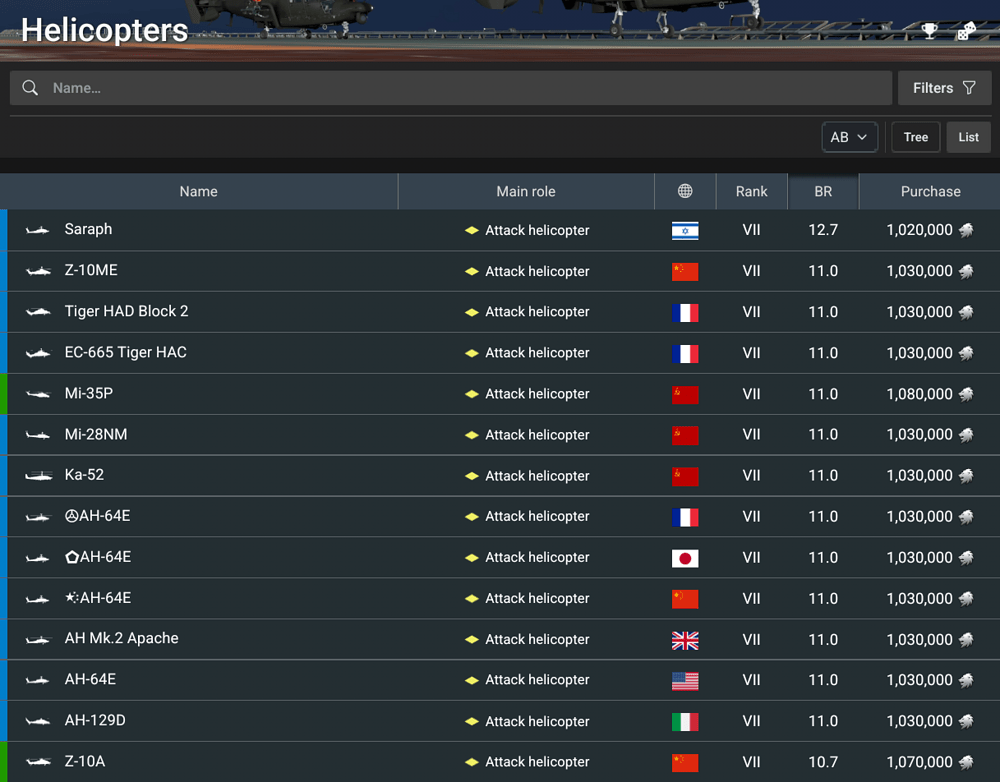1000x782 pixels.
Task: Sort by the Purchase column header
Action: (x=930, y=191)
